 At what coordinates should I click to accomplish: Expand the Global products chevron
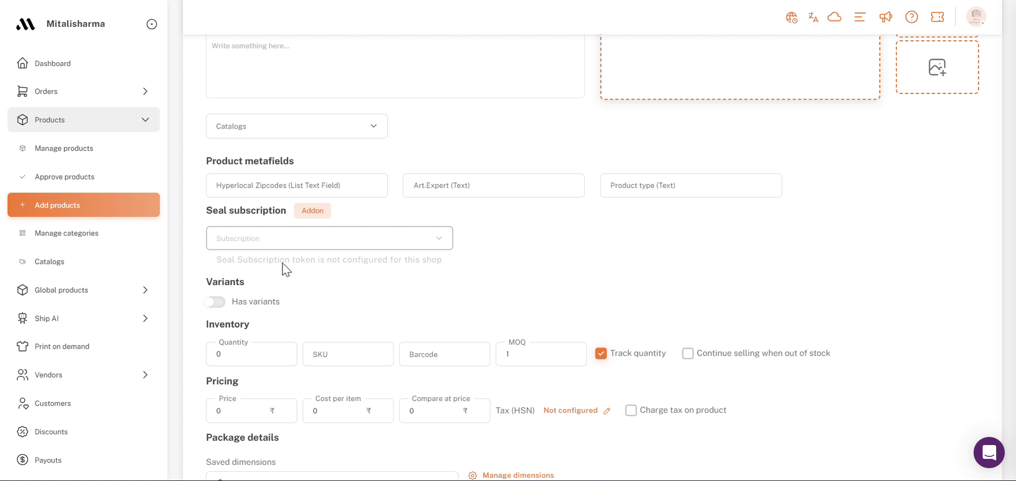coord(145,290)
